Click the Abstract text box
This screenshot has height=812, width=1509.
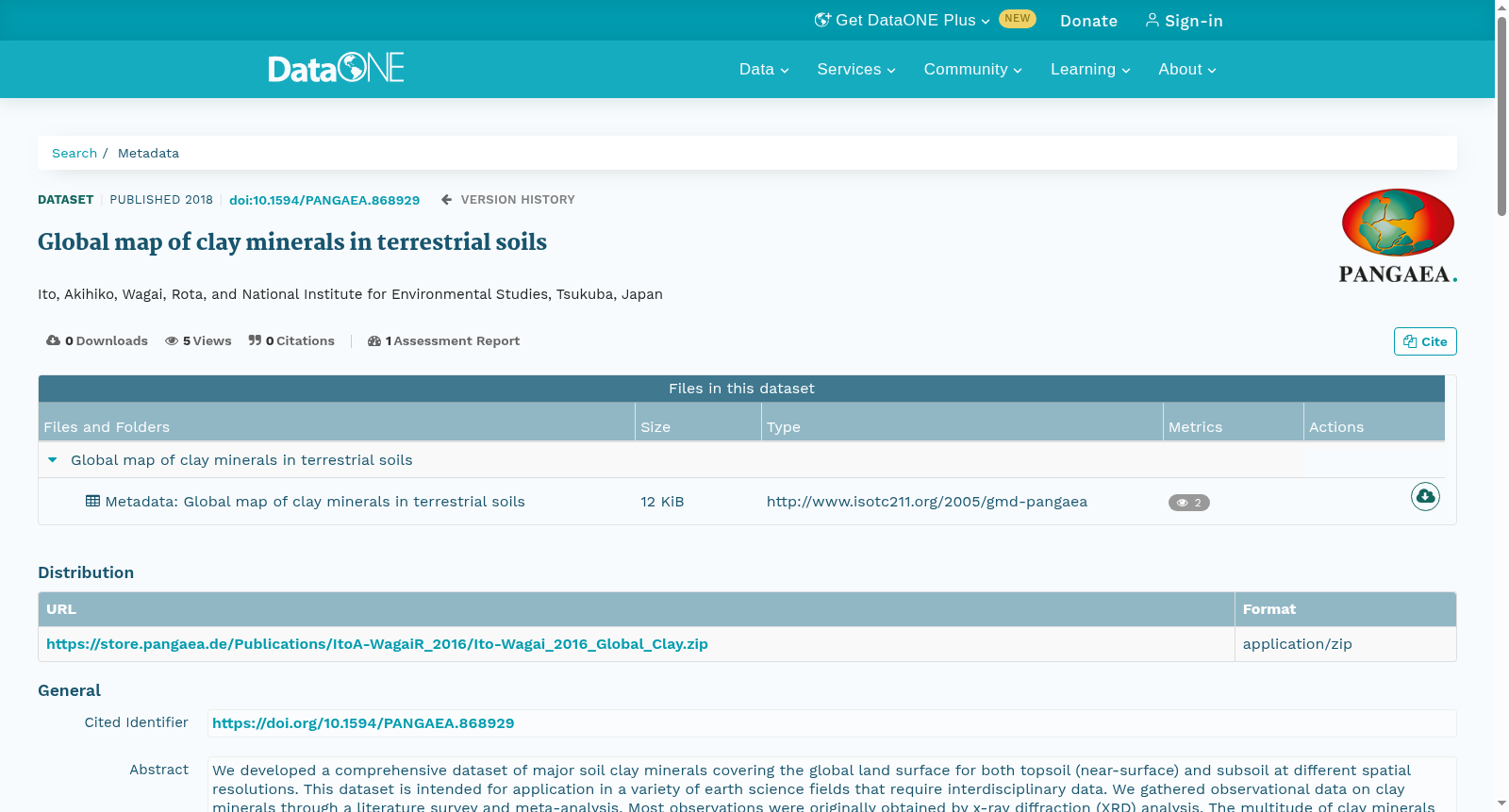pyautogui.click(x=832, y=785)
